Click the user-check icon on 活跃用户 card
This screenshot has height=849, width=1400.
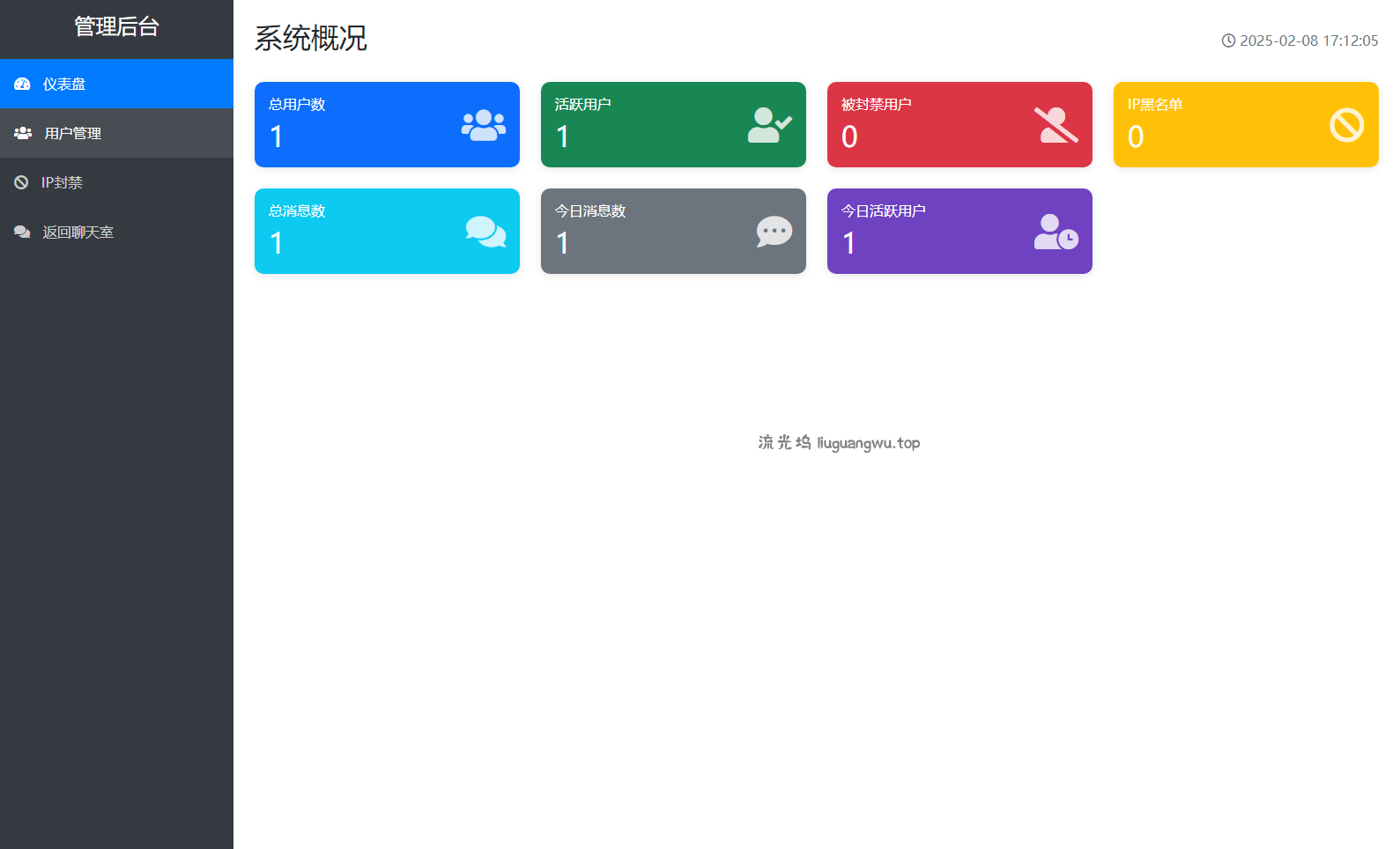[769, 125]
